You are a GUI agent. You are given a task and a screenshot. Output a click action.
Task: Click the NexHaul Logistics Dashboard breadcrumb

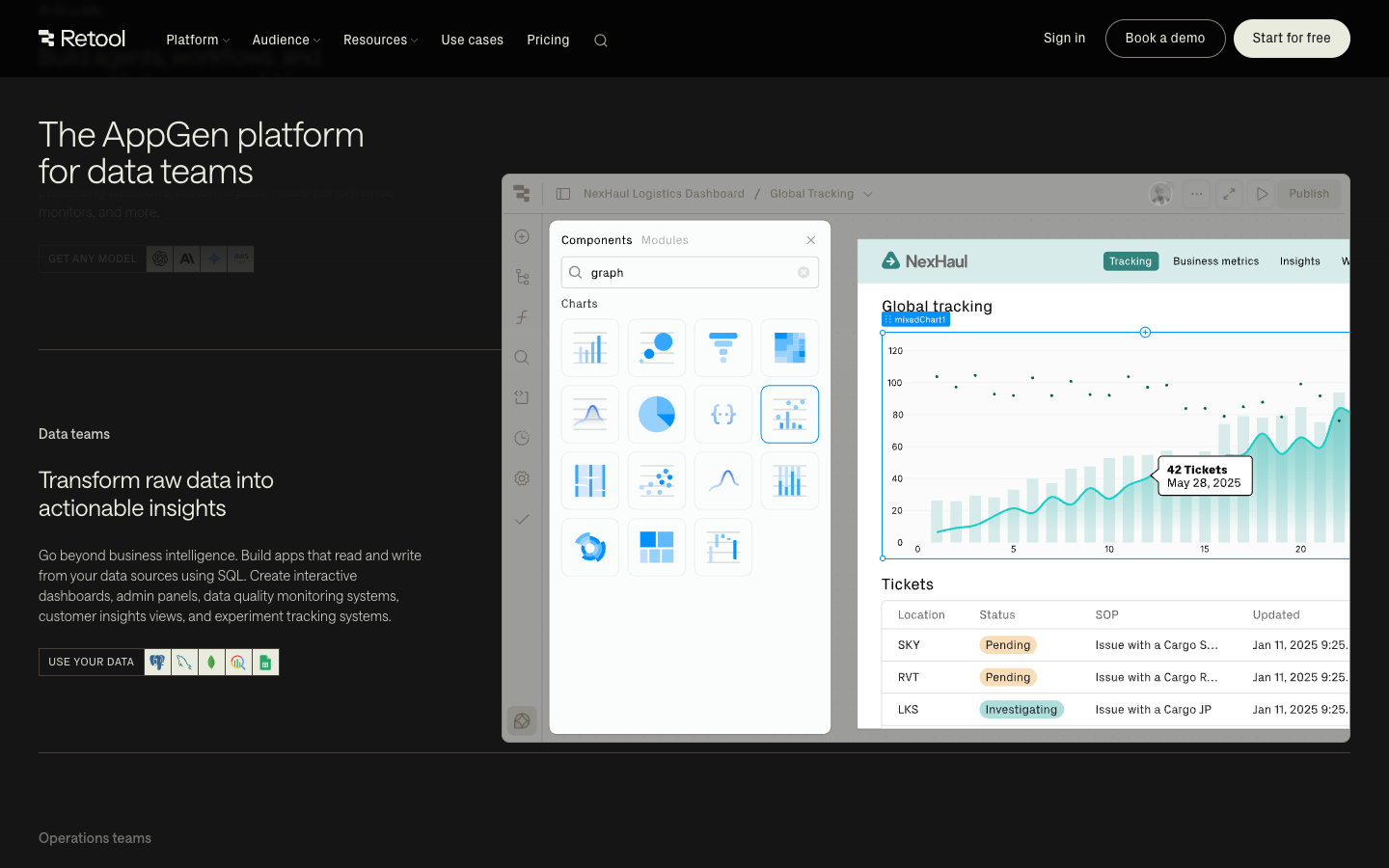664,194
